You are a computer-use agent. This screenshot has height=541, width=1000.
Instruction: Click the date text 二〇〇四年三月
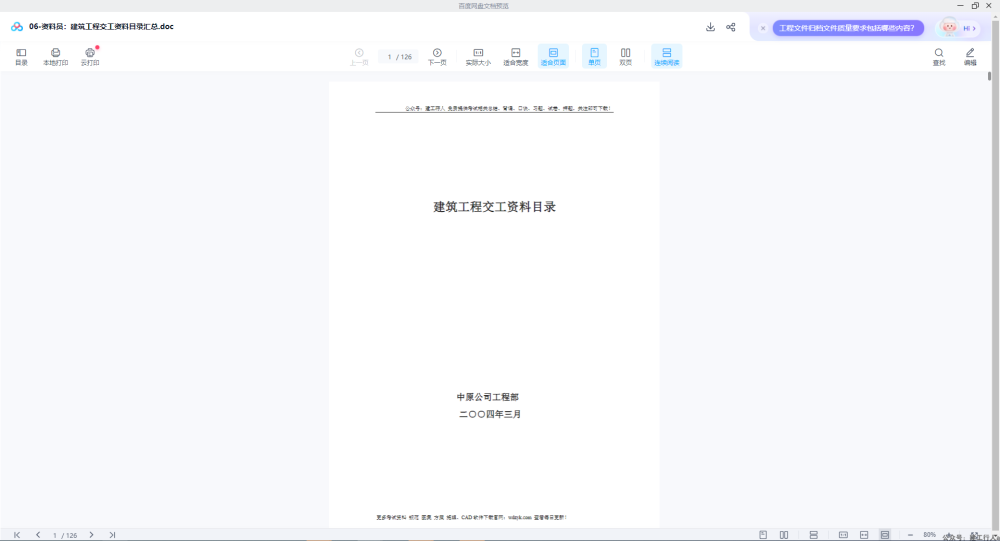[490, 414]
